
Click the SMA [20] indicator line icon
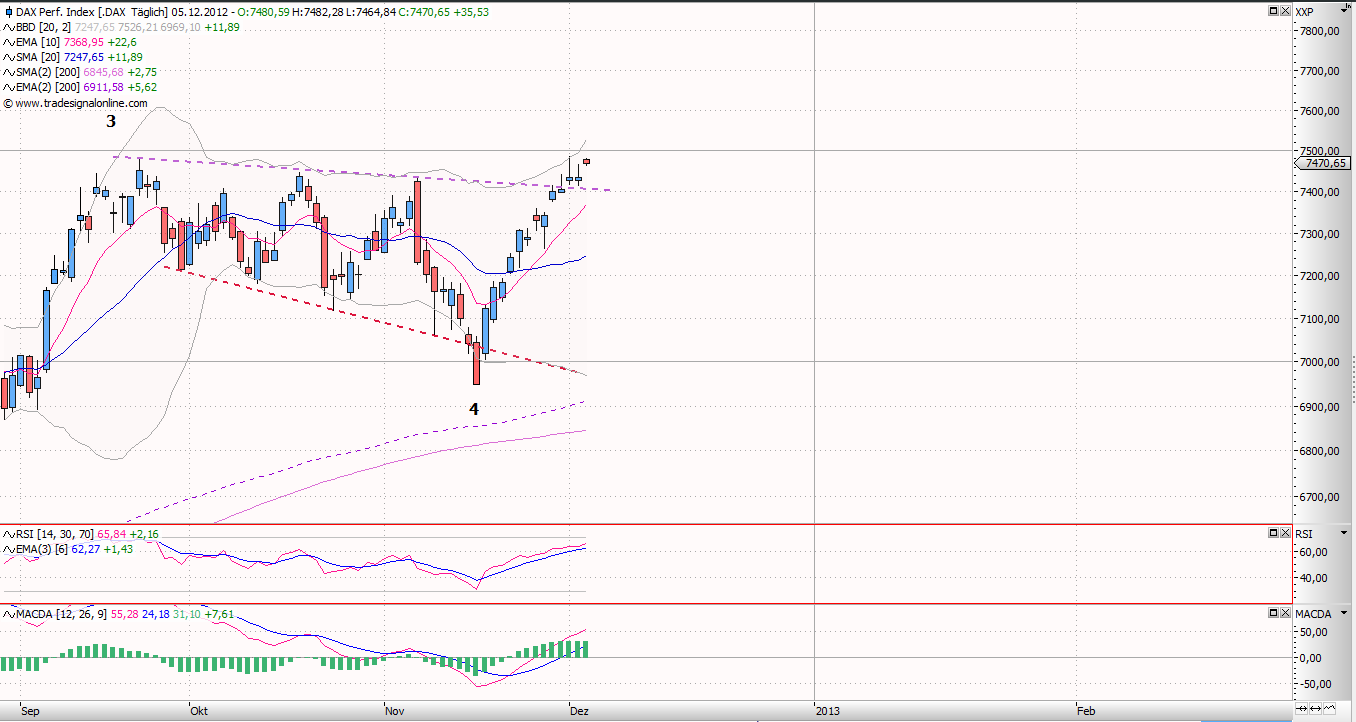[9, 57]
